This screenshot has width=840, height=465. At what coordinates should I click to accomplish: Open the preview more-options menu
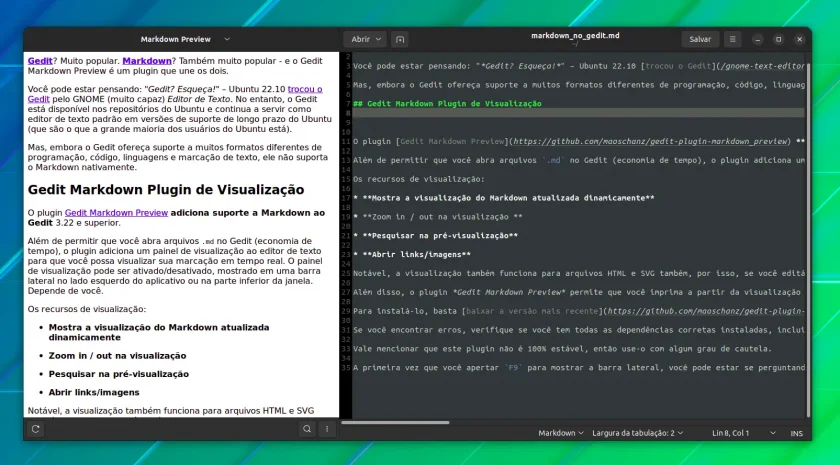327,429
